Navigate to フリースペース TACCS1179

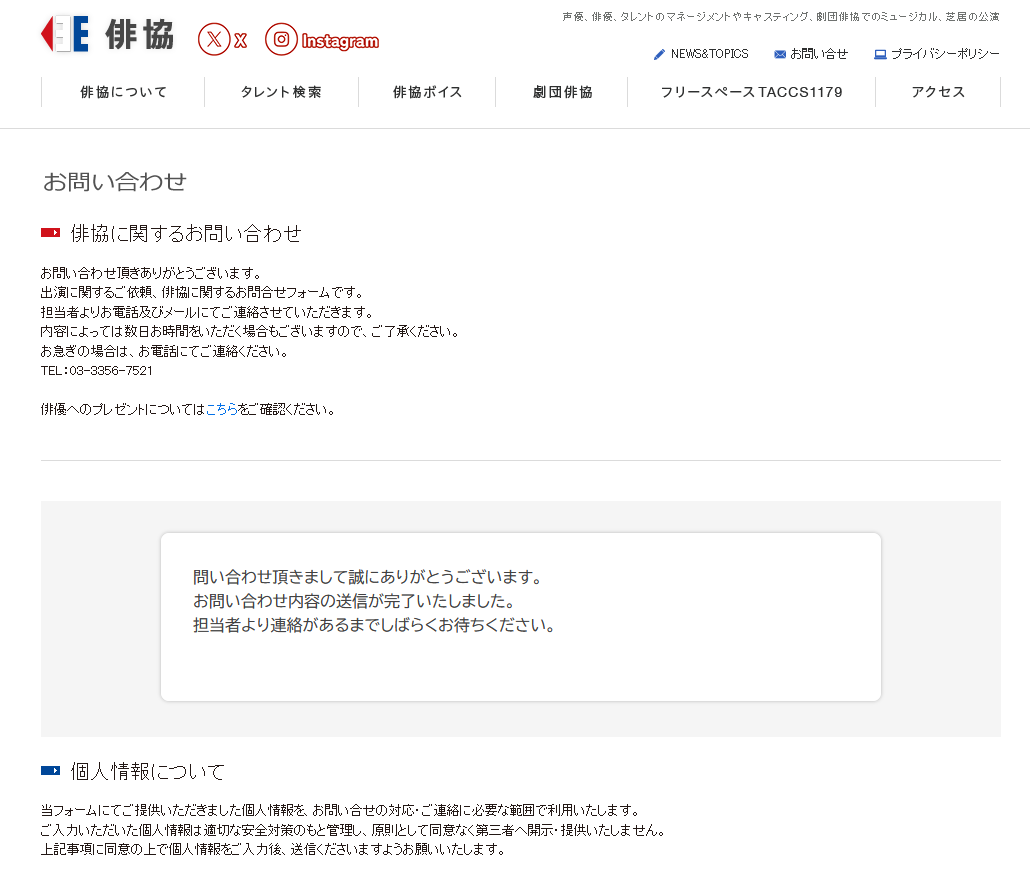[751, 92]
